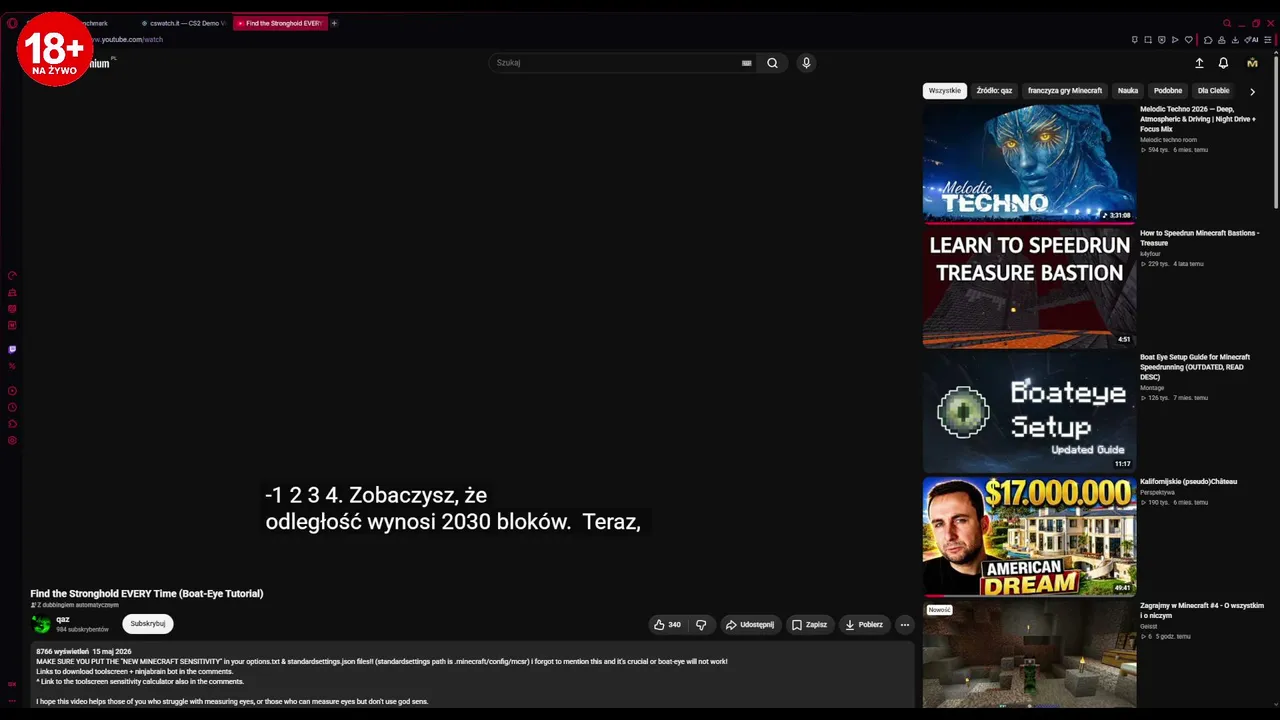Open the player play icon in toolbar
Screen dimensions: 1280x720
click(x=1175, y=40)
